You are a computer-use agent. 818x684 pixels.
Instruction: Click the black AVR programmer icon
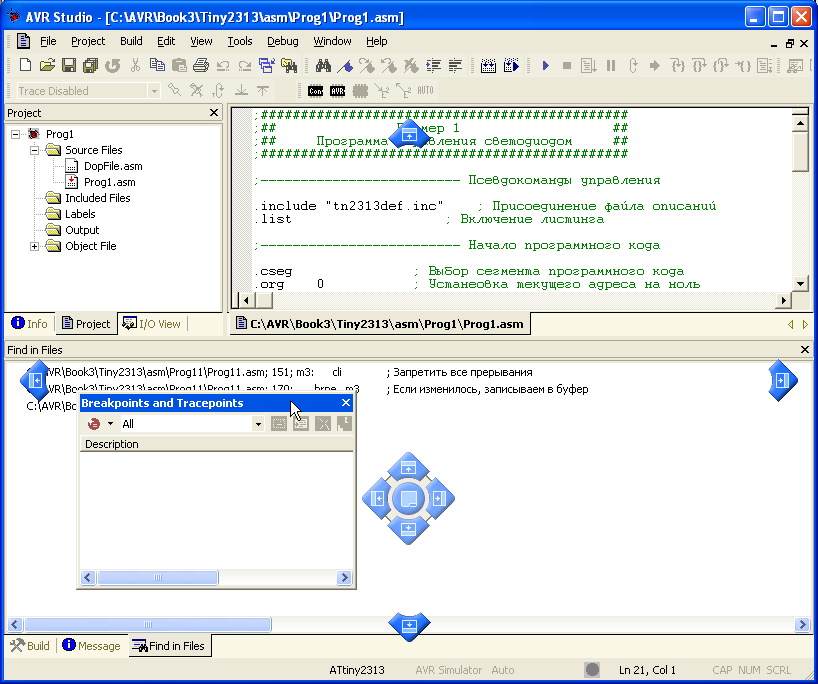pyautogui.click(x=338, y=91)
